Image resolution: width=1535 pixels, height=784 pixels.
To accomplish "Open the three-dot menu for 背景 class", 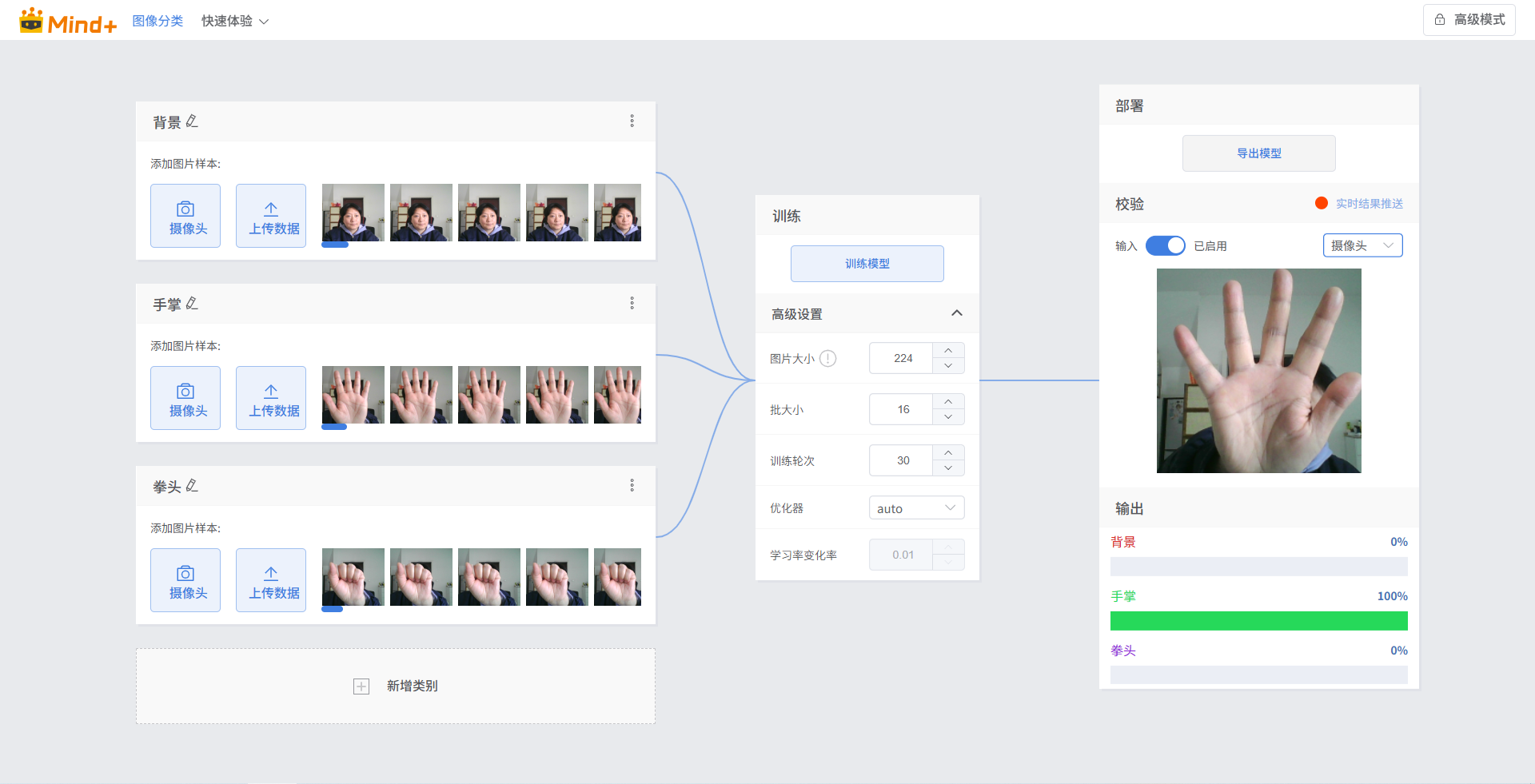I will pos(632,121).
